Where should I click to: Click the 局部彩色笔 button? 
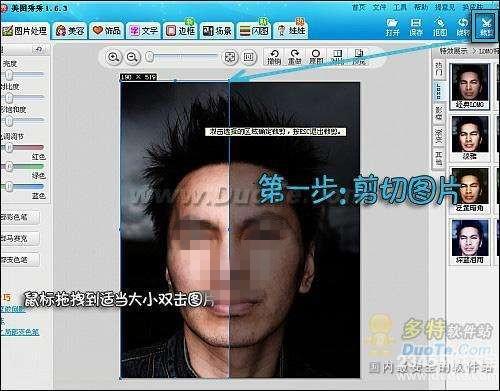[x=20, y=217]
